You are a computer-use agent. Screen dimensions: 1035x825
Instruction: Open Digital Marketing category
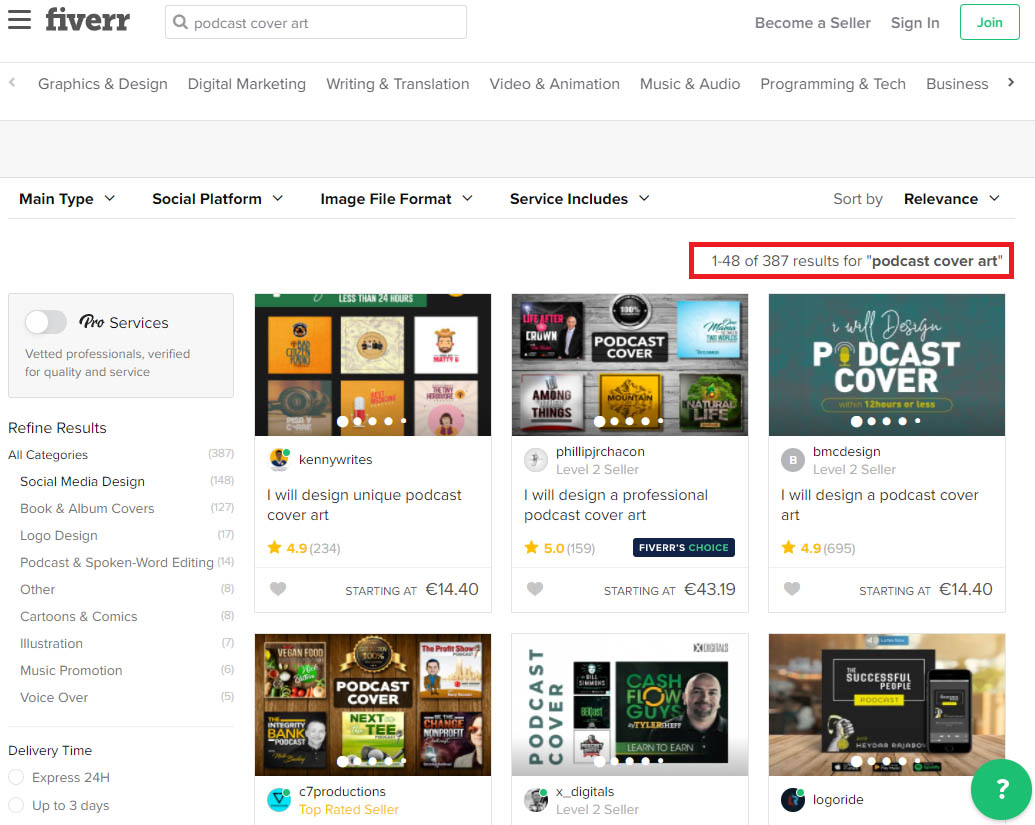pyautogui.click(x=246, y=84)
